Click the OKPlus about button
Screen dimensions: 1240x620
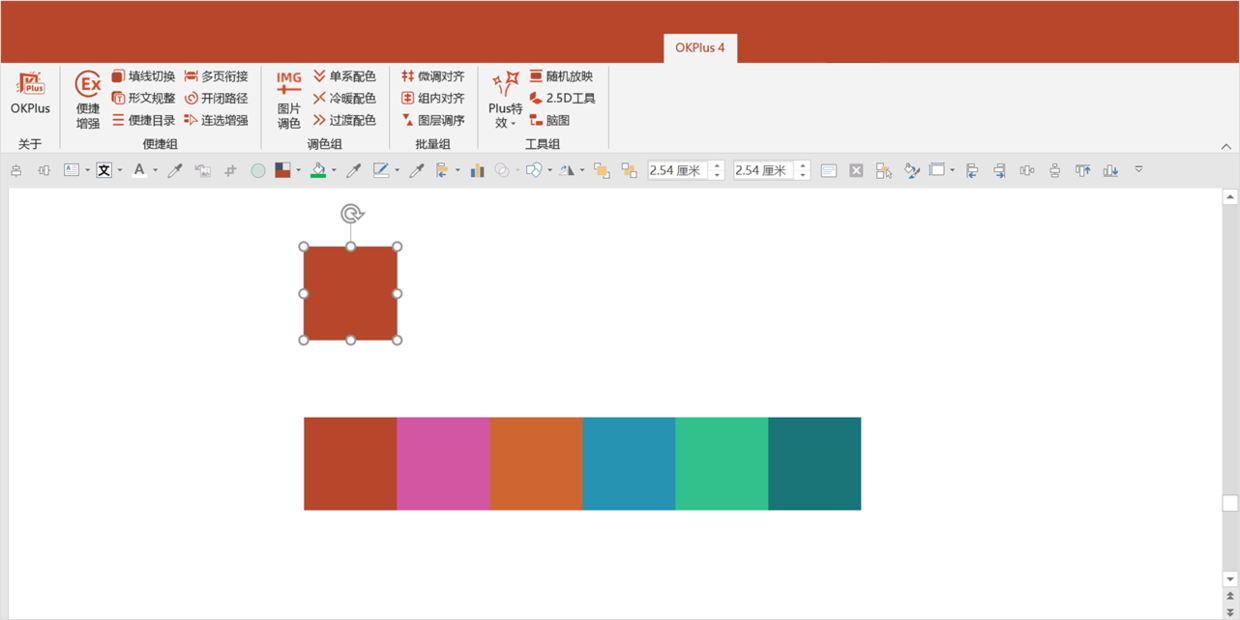pos(30,94)
